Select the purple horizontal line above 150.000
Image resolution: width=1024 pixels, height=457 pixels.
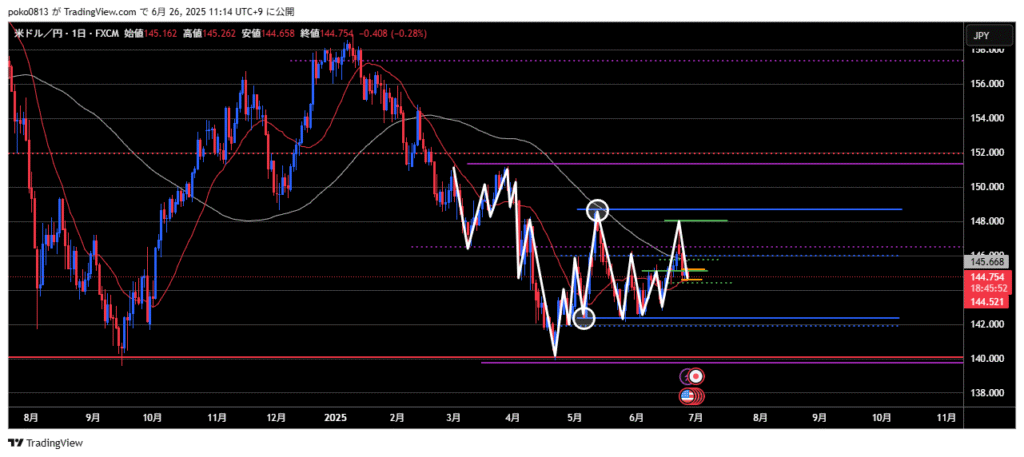(x=700, y=164)
